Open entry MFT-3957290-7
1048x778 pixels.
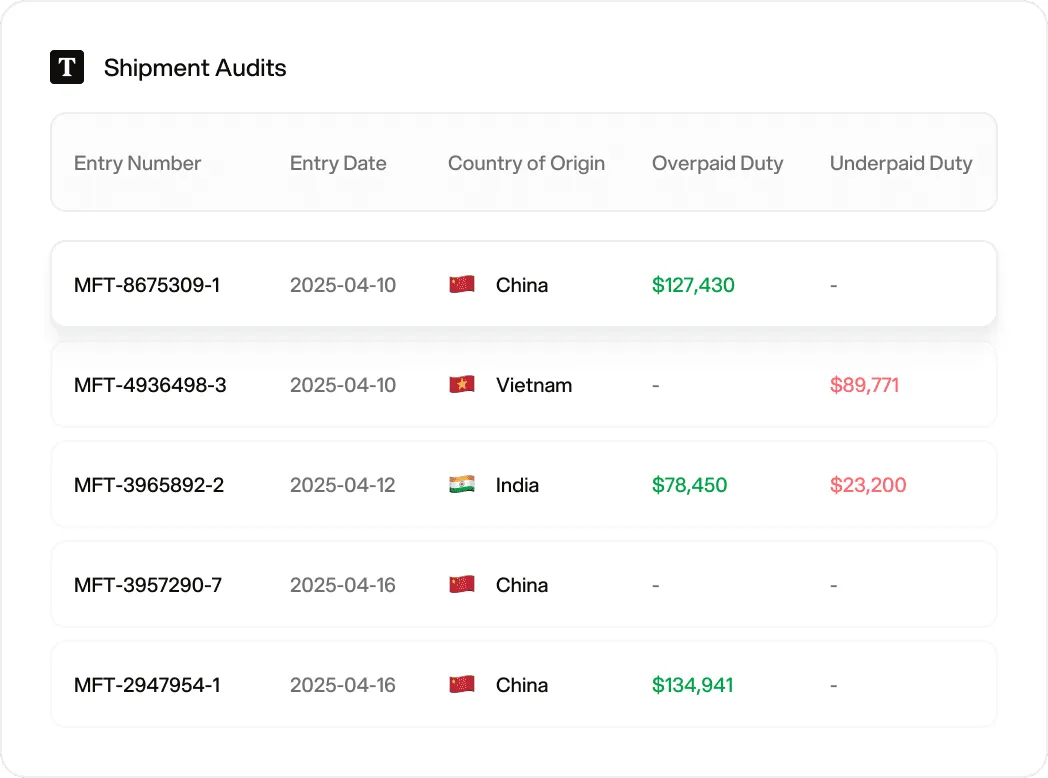(148, 585)
